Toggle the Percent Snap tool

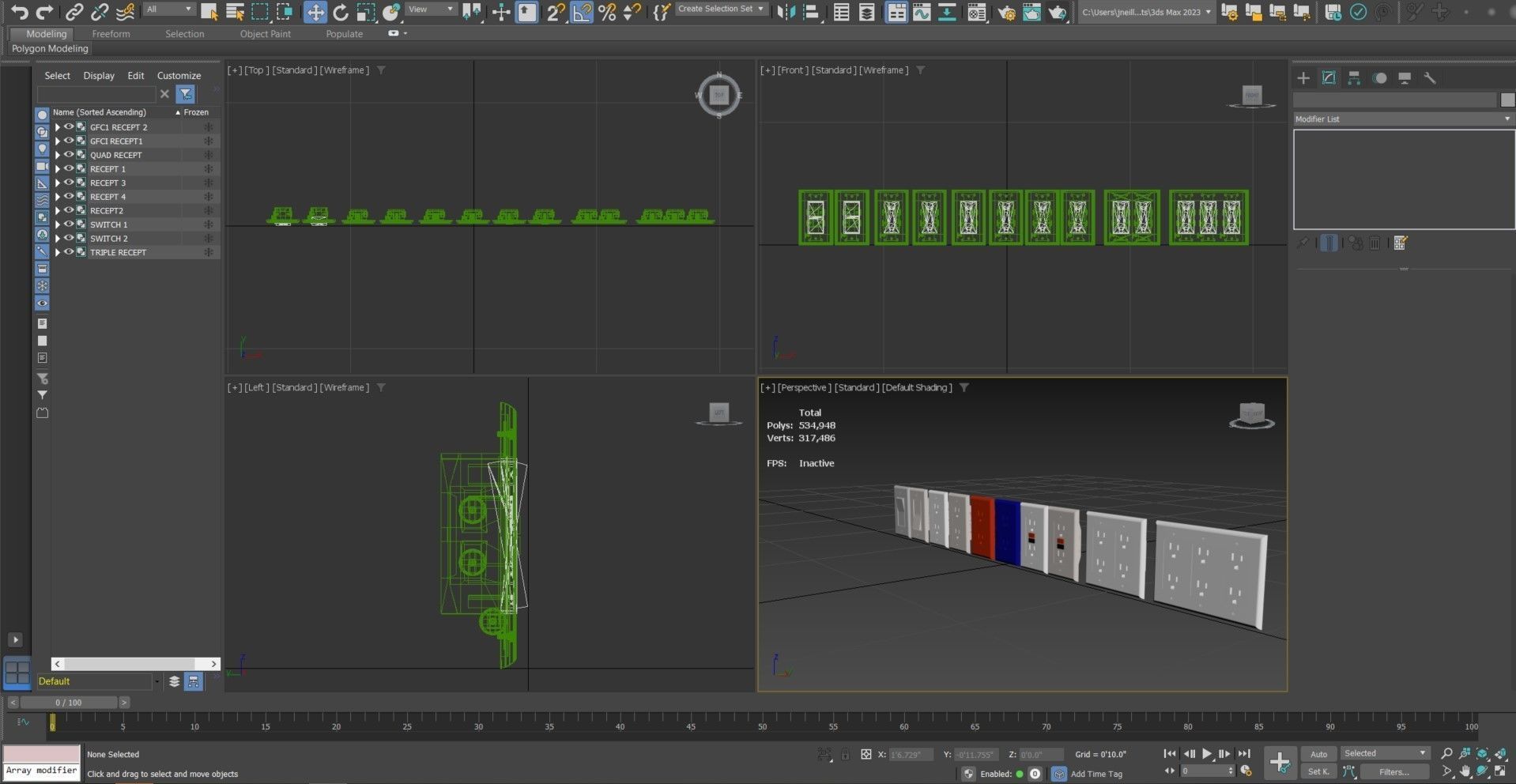[607, 12]
